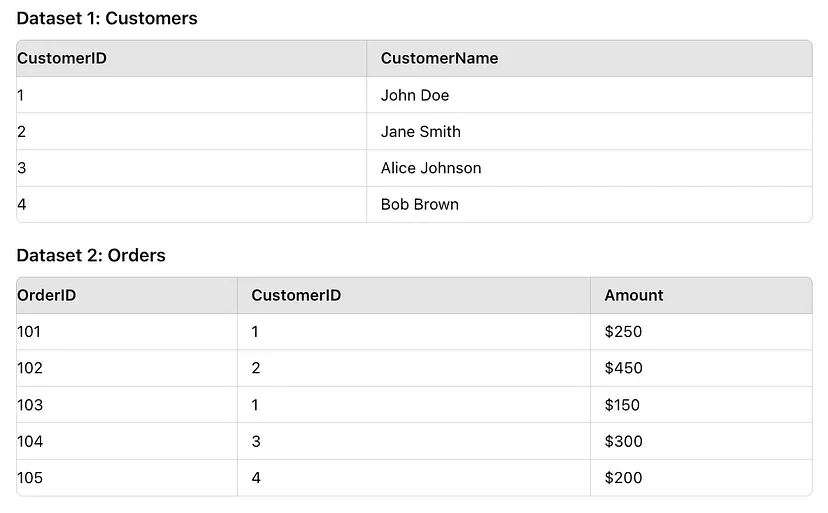Select the CustomerName column header

click(x=439, y=58)
